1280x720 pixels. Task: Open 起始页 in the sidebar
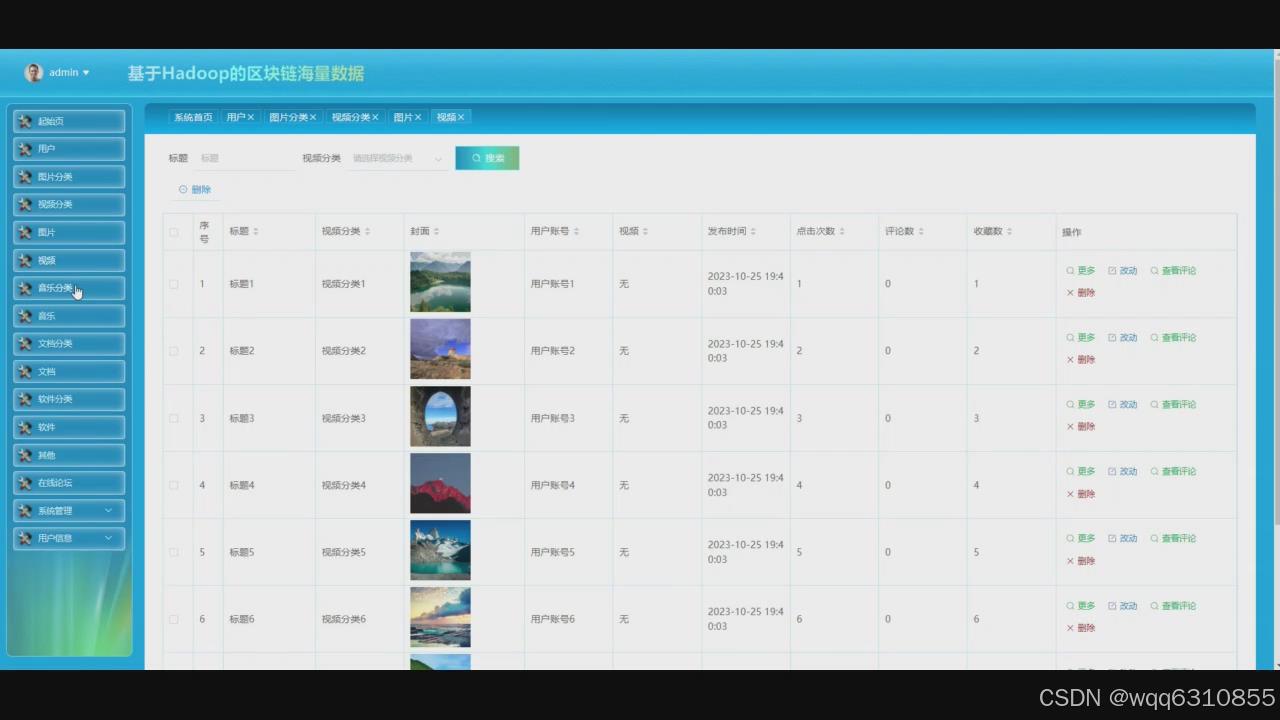69,121
